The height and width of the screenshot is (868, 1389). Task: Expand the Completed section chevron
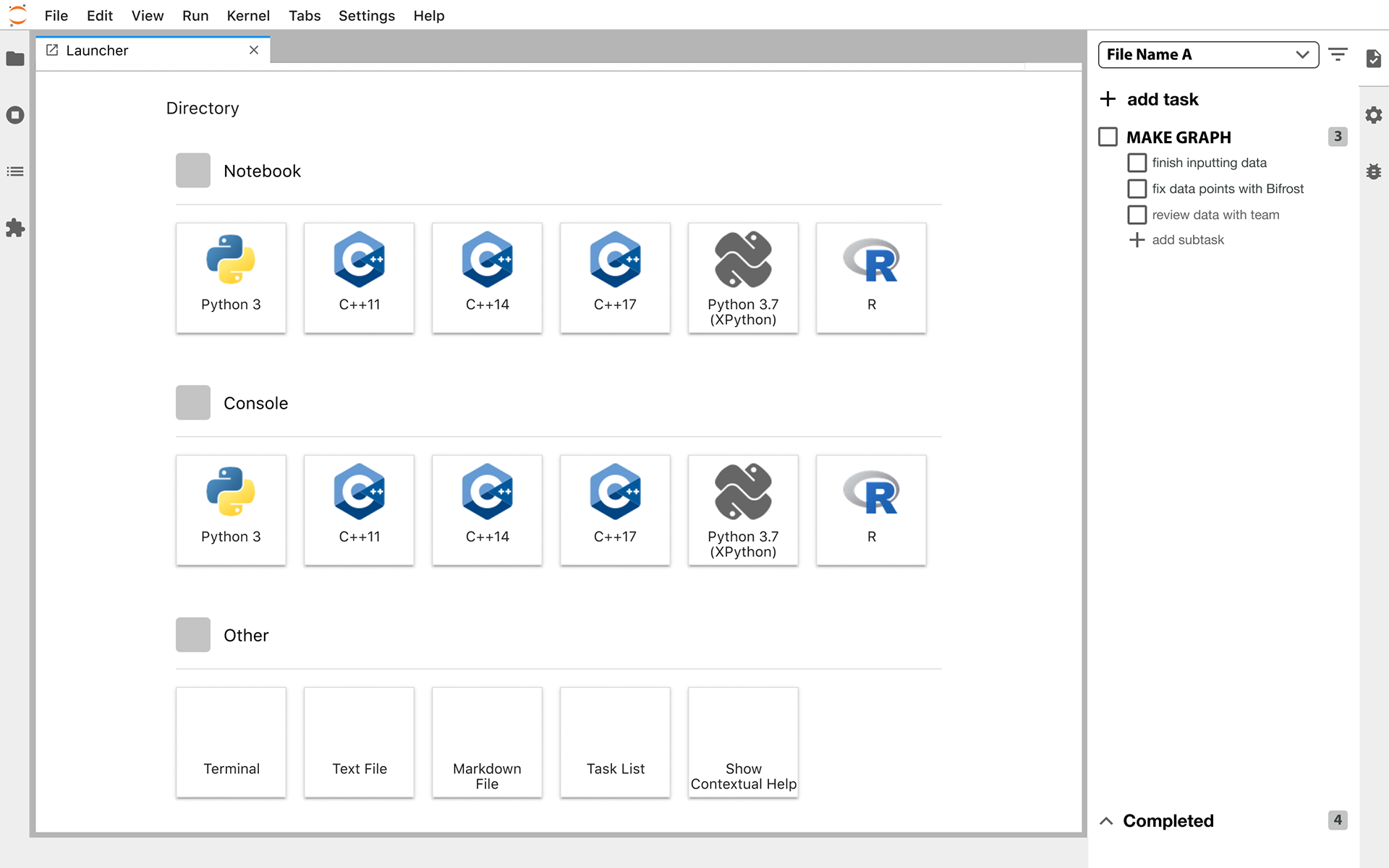point(1106,821)
